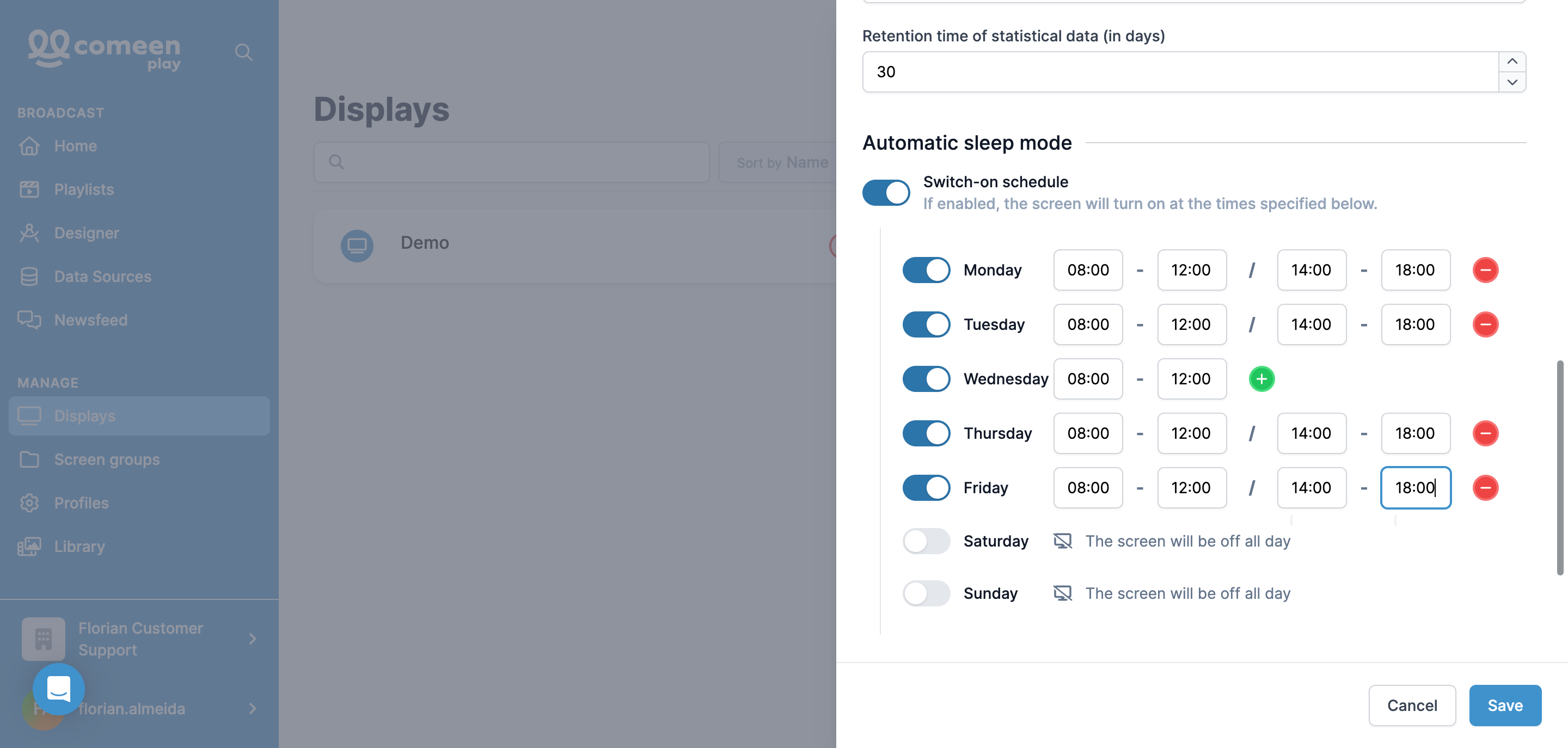Expand the florian.almeida user menu chevron
Viewport: 1568px width, 748px height.
click(252, 708)
